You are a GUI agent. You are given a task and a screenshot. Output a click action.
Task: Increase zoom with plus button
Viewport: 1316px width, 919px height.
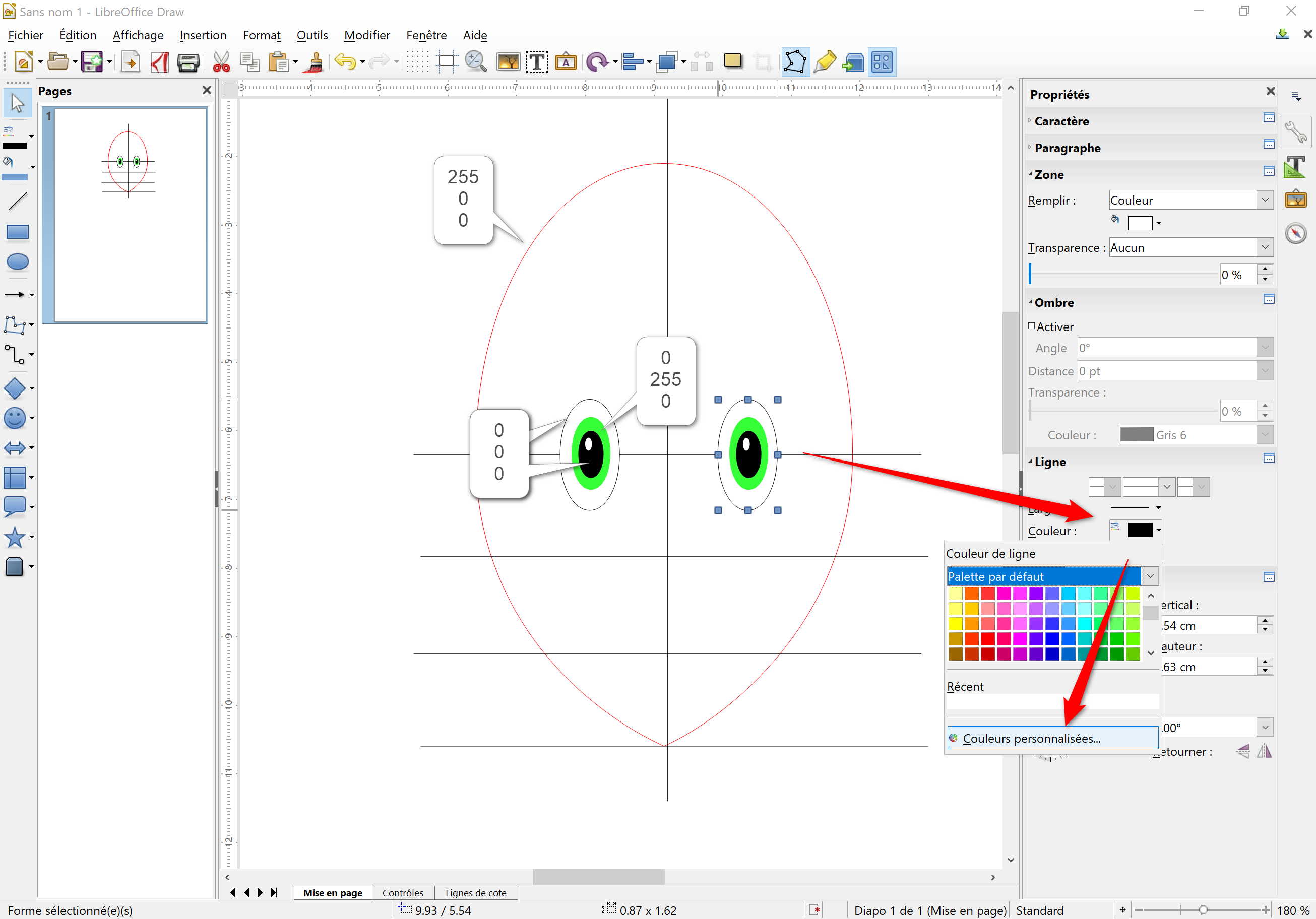(x=1265, y=910)
